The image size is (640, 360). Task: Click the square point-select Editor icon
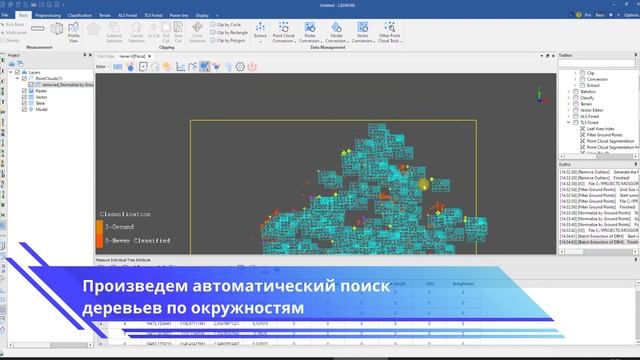(143, 67)
